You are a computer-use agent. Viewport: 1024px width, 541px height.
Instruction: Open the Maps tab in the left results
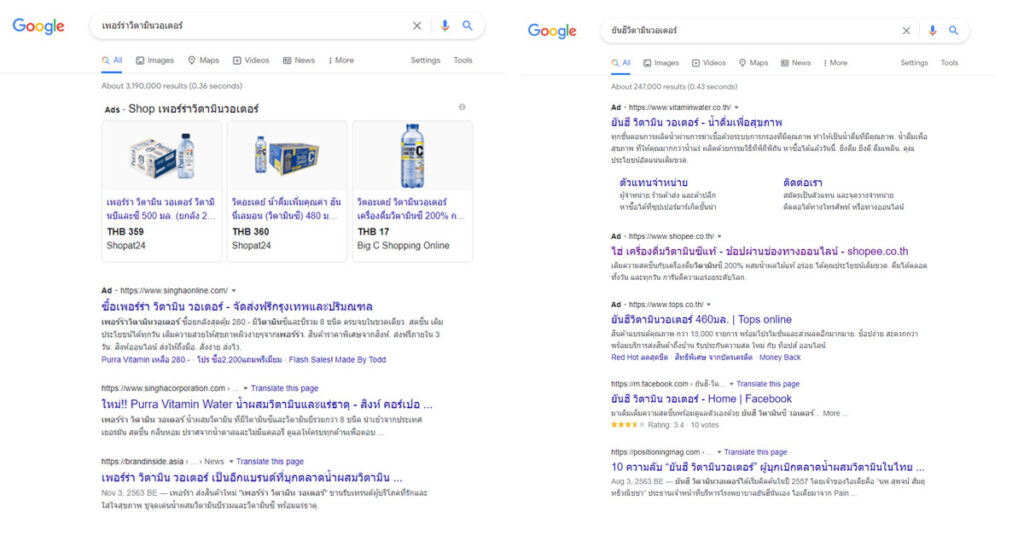204,60
